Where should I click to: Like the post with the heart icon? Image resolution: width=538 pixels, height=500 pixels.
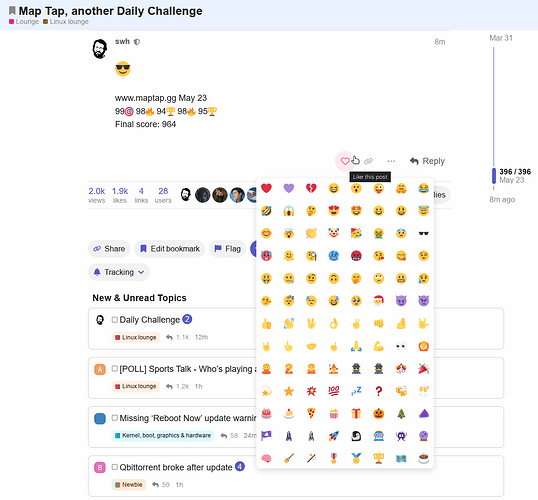(x=345, y=161)
